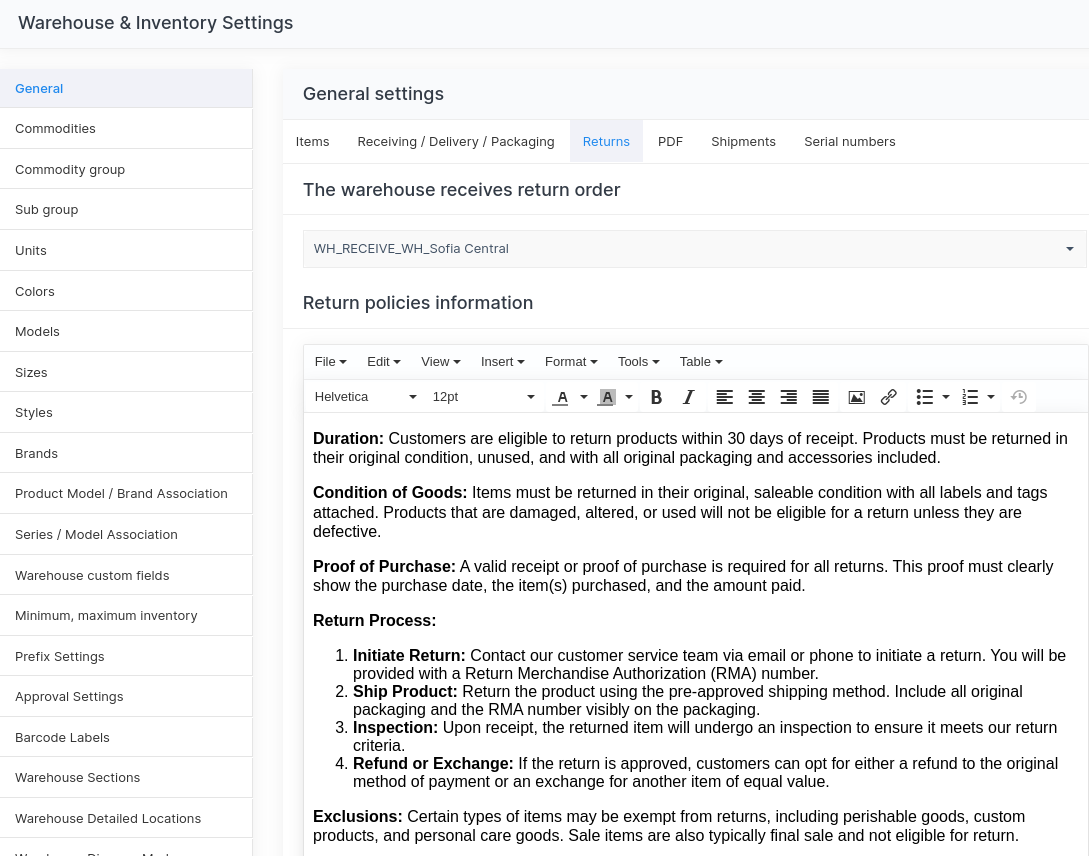Open the Serial numbers tab
The width and height of the screenshot is (1089, 856).
click(849, 142)
